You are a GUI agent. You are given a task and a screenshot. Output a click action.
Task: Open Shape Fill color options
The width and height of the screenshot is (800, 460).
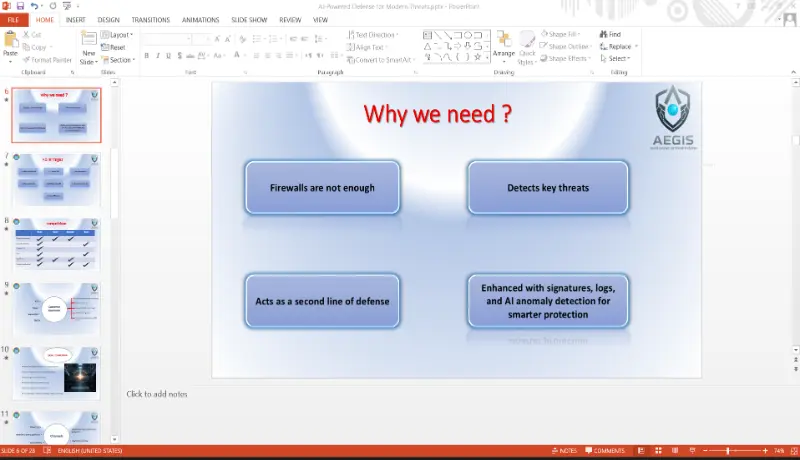click(560, 34)
